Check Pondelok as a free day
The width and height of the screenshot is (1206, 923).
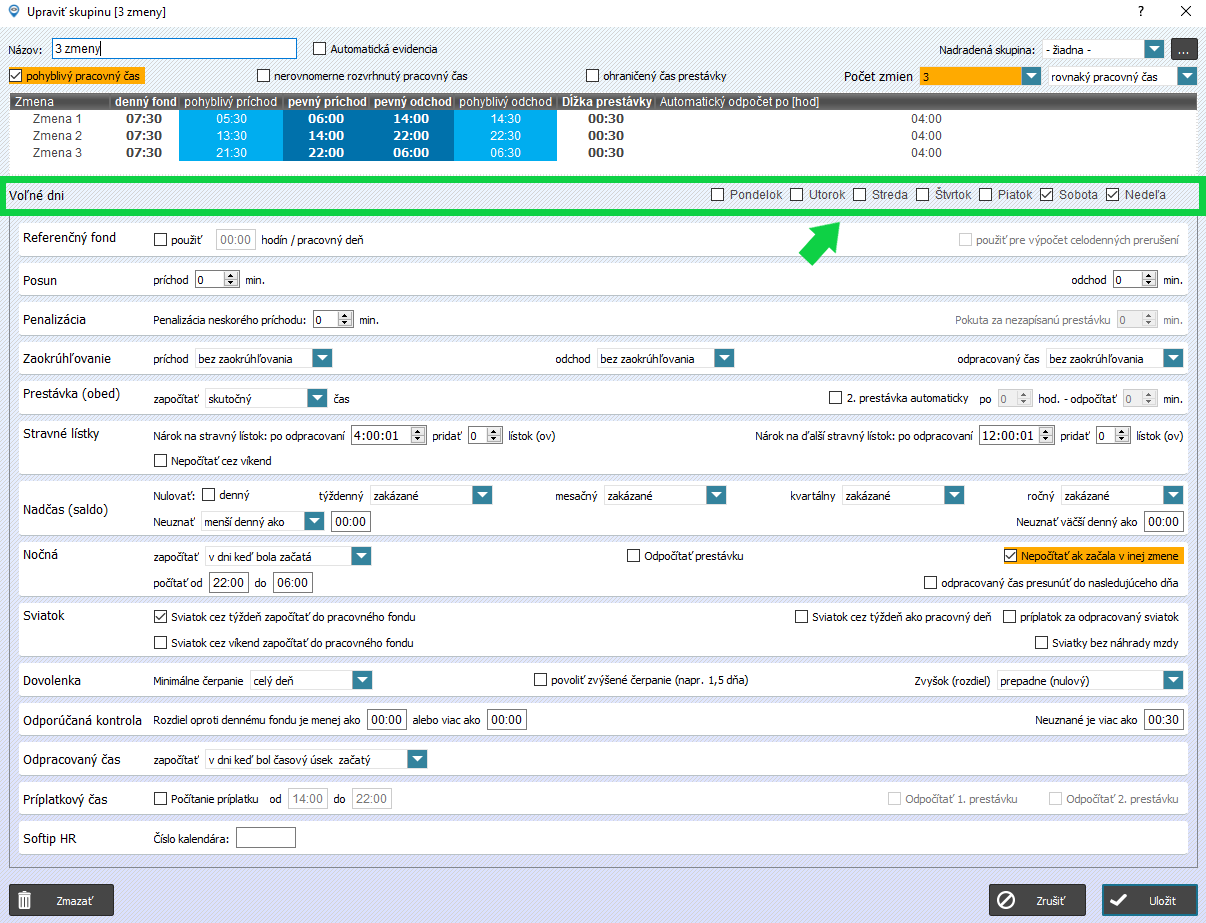[717, 195]
